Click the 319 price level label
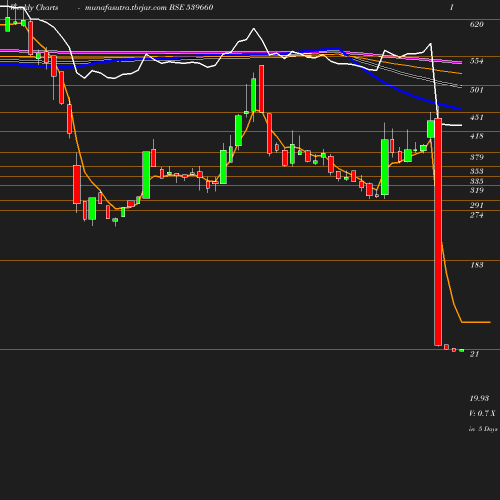Image resolution: width=500 pixels, height=500 pixels. coord(476,190)
